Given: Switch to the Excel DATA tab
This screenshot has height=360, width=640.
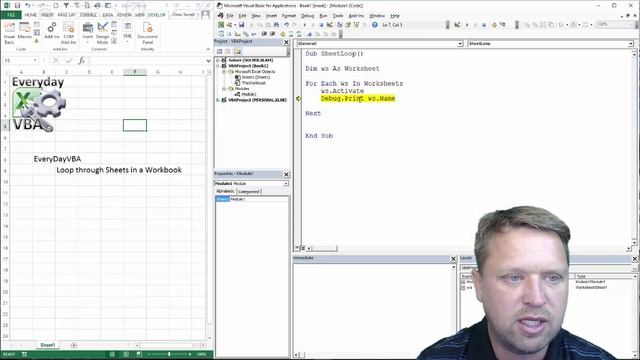Looking at the screenshot, I should [108, 15].
